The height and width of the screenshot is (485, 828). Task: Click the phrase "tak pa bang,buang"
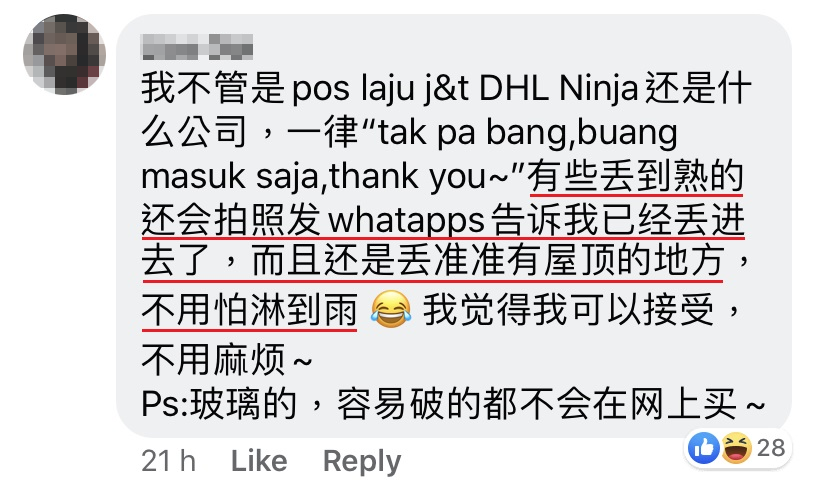point(528,133)
